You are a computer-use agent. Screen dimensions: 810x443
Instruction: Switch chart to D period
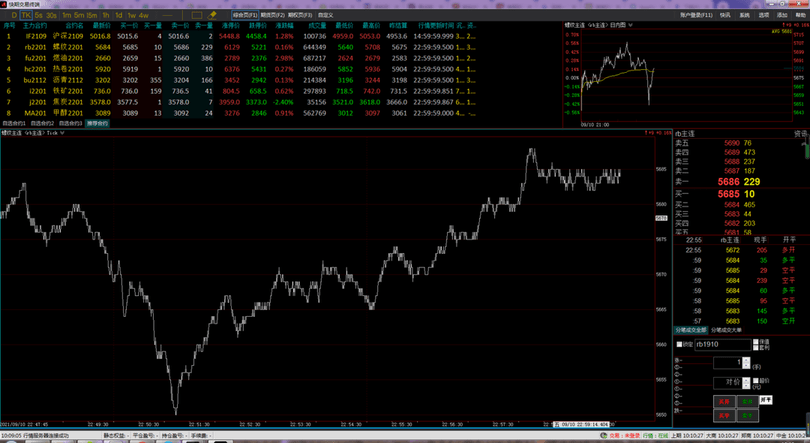click(x=14, y=15)
